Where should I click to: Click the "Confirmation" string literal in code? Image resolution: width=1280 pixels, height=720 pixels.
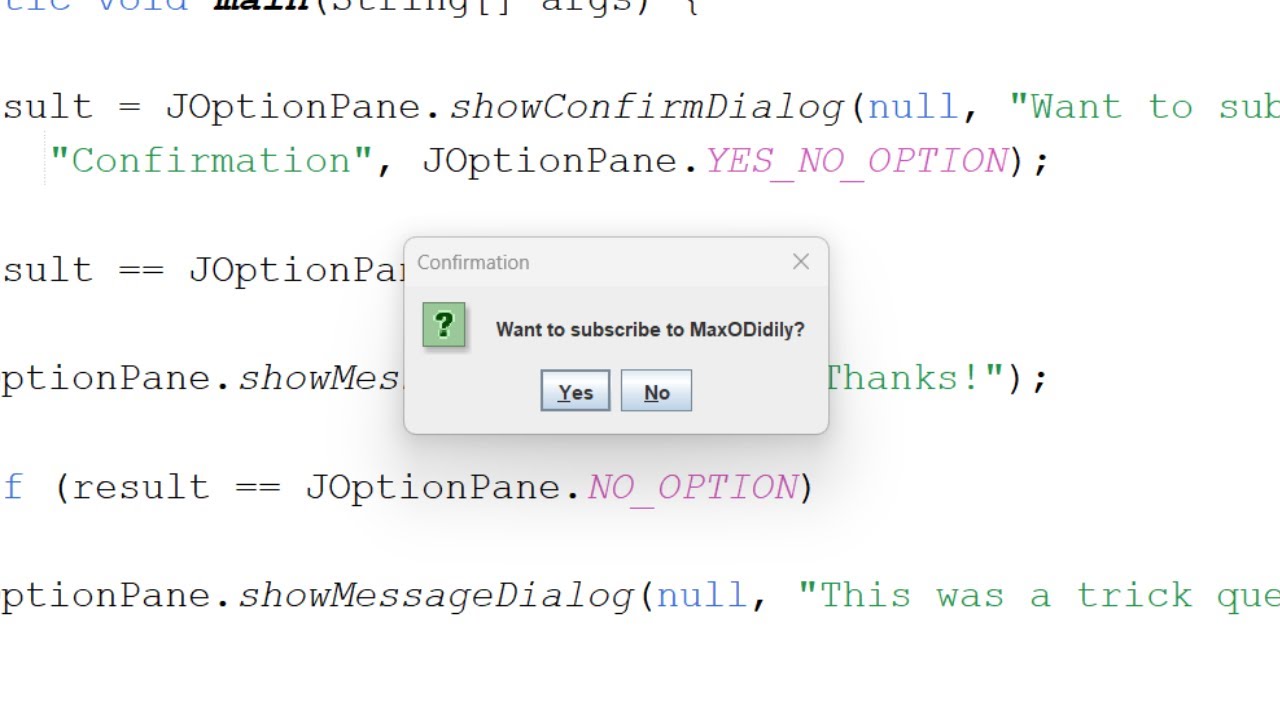coord(212,161)
